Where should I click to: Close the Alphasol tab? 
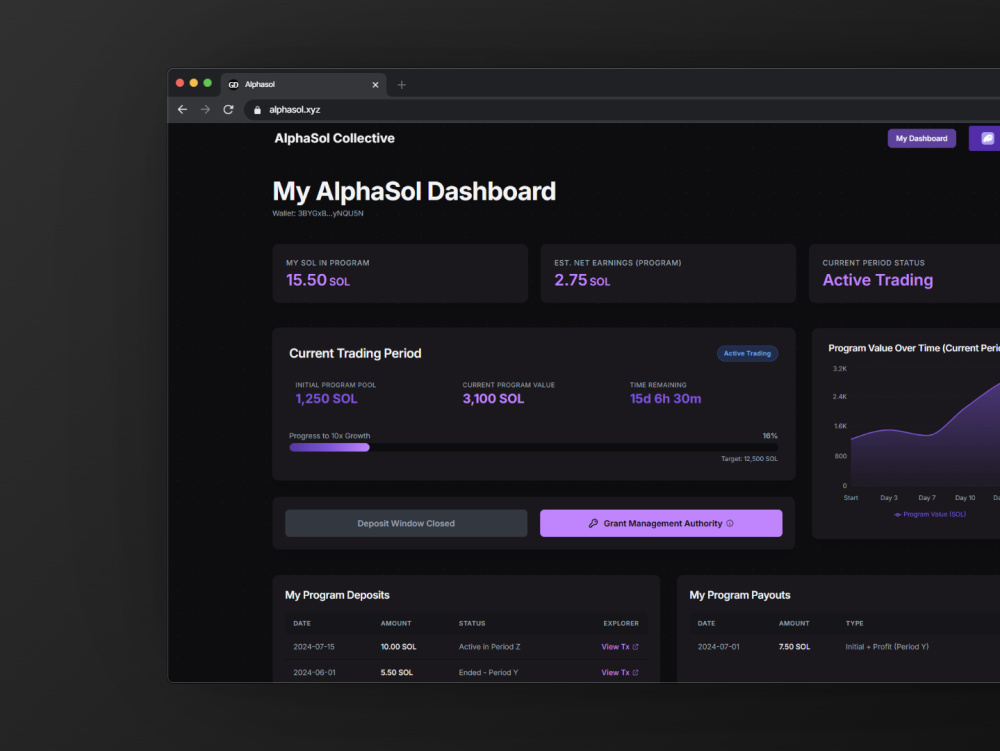(x=375, y=85)
